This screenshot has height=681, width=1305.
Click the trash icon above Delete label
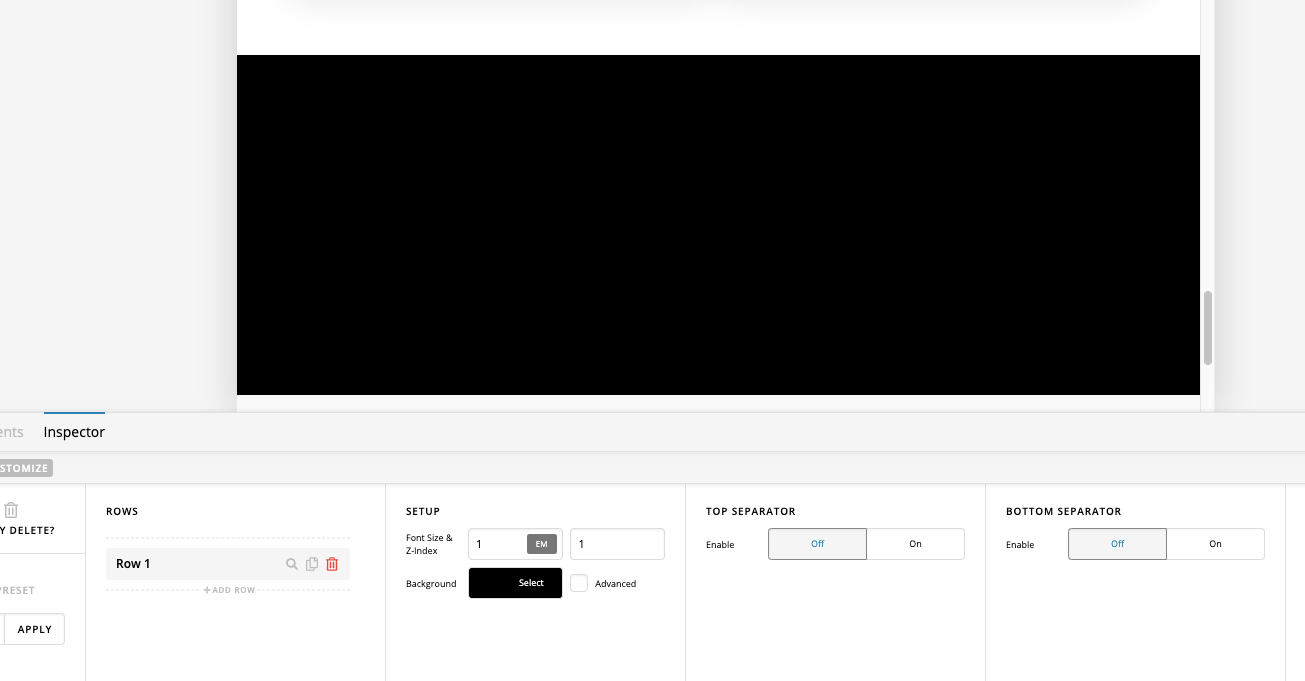[11, 510]
